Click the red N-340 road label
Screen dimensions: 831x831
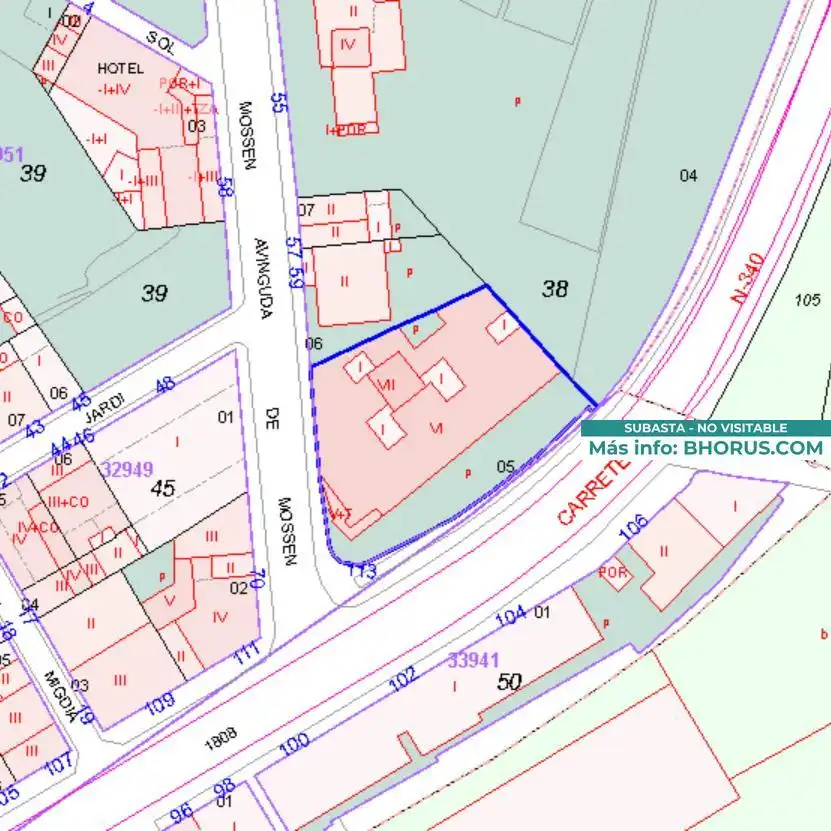click(747, 279)
